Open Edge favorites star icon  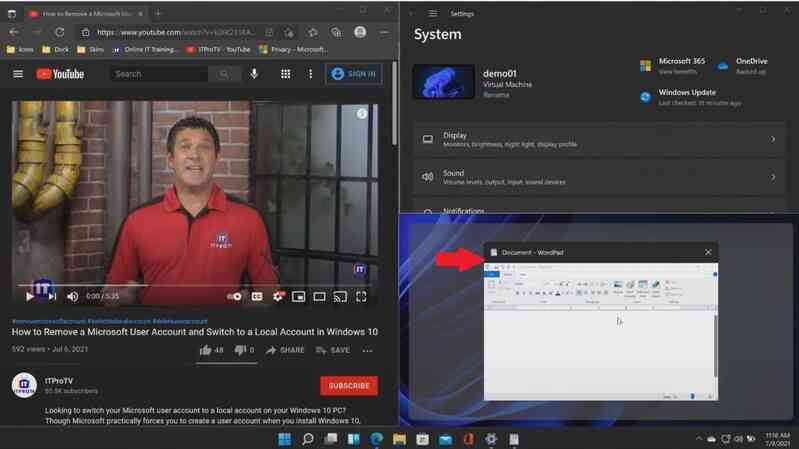pyautogui.click(x=312, y=32)
